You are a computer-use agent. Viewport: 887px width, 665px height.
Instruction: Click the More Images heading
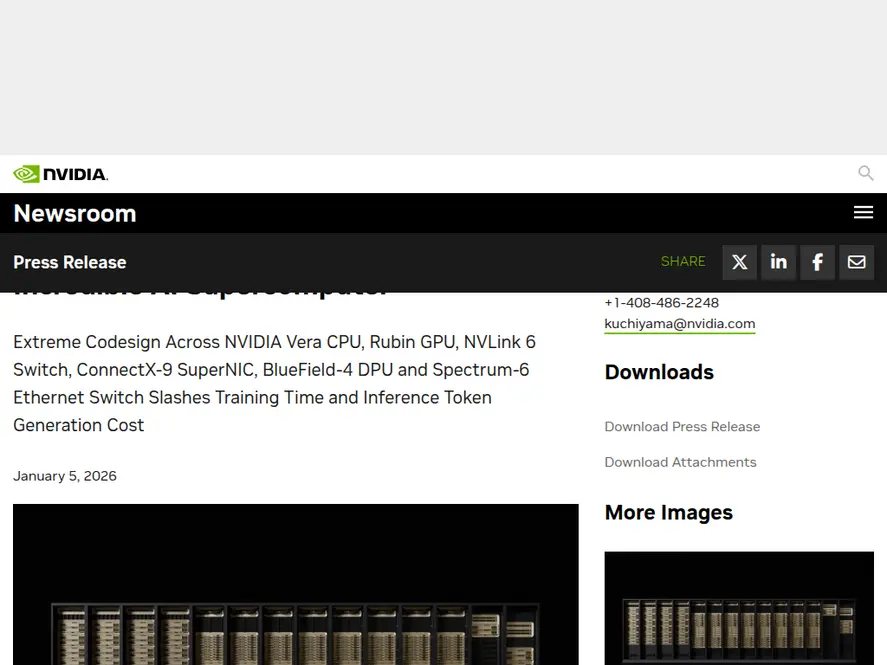tap(668, 512)
